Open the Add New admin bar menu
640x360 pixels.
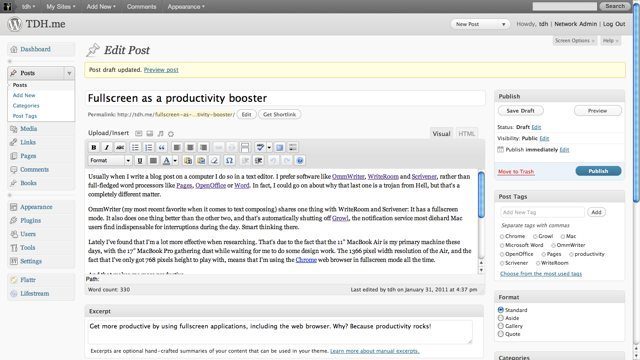pos(101,7)
